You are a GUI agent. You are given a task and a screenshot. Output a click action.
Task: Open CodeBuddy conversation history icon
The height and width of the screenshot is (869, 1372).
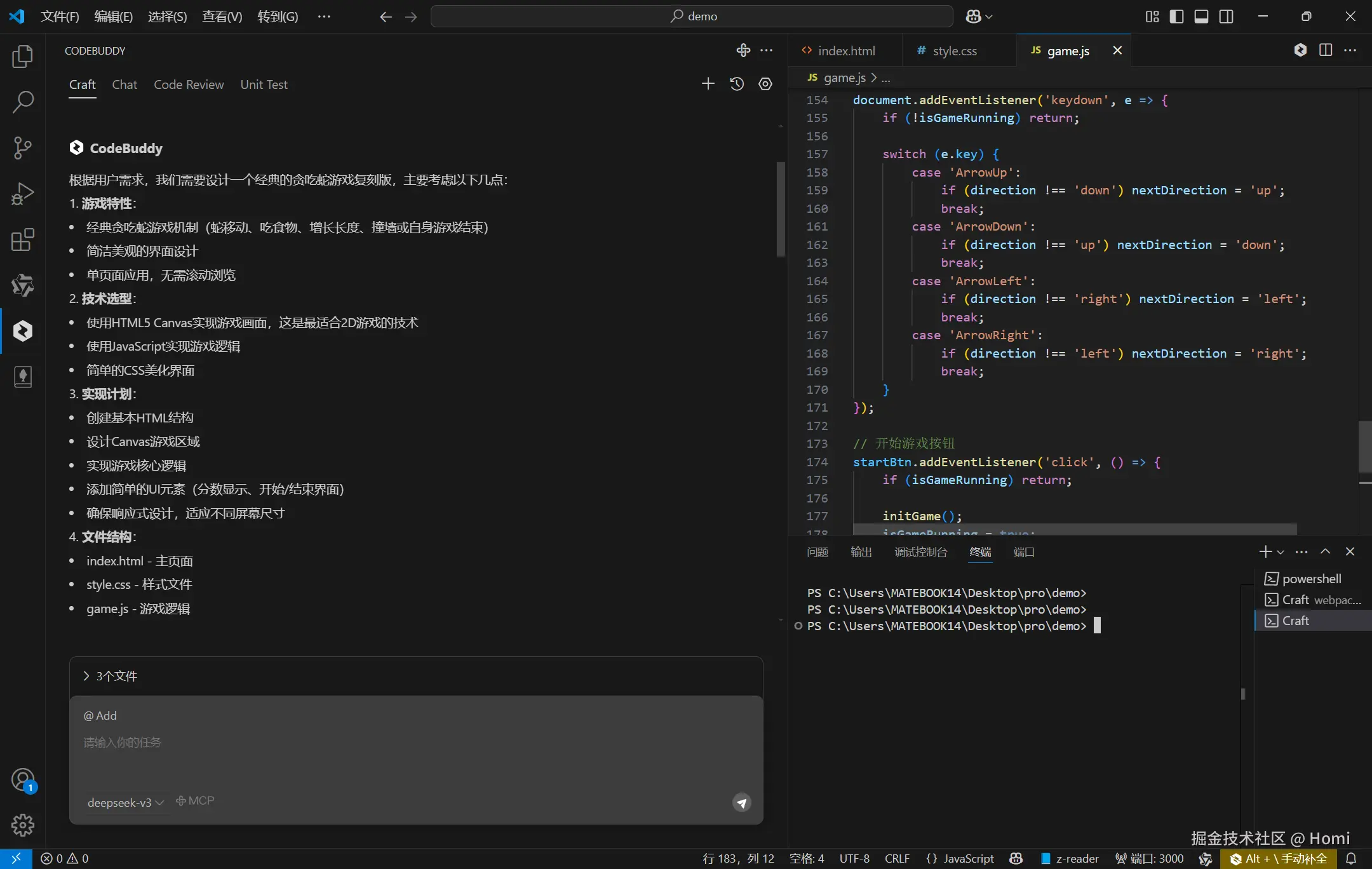click(x=737, y=84)
